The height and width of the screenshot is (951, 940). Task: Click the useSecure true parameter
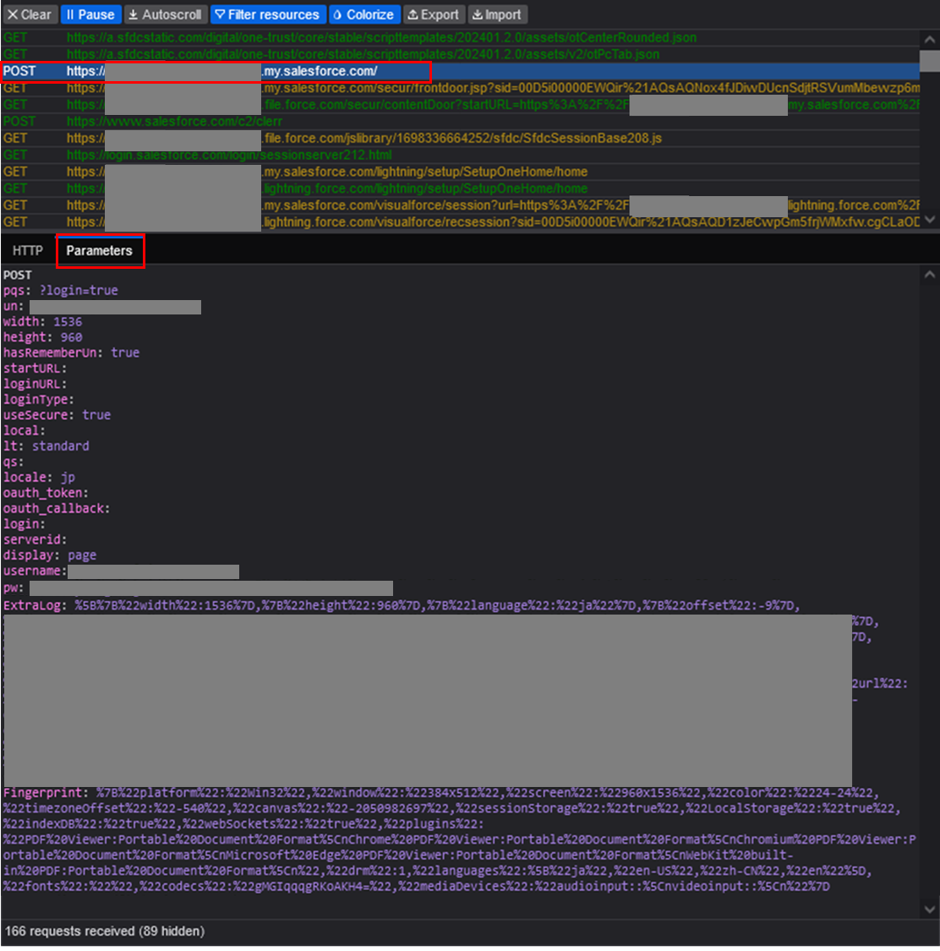click(57, 415)
